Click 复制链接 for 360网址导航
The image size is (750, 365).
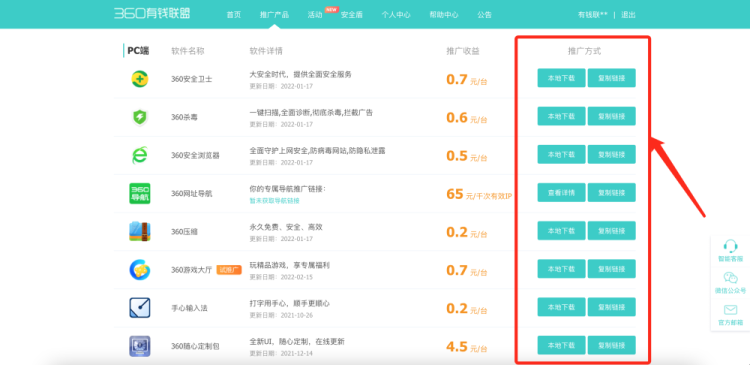(x=611, y=192)
